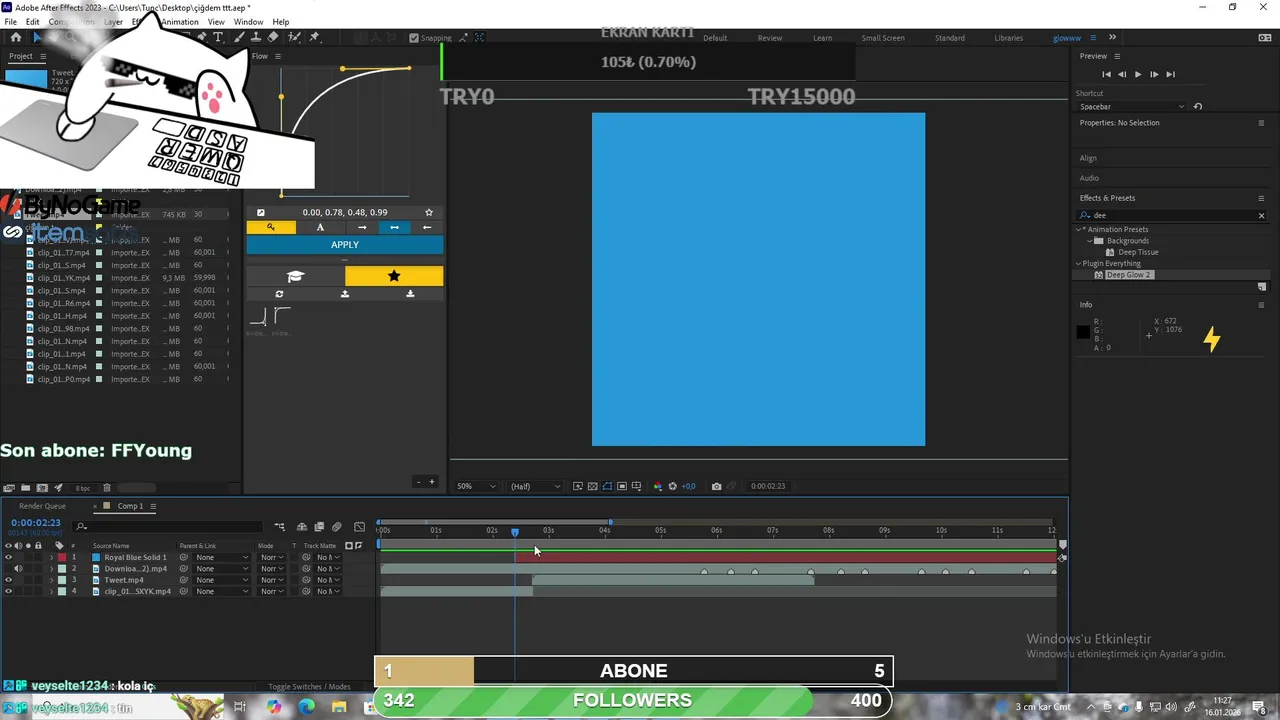This screenshot has height=720, width=1280.
Task: Jump to last frame in Preview
Action: point(1170,74)
